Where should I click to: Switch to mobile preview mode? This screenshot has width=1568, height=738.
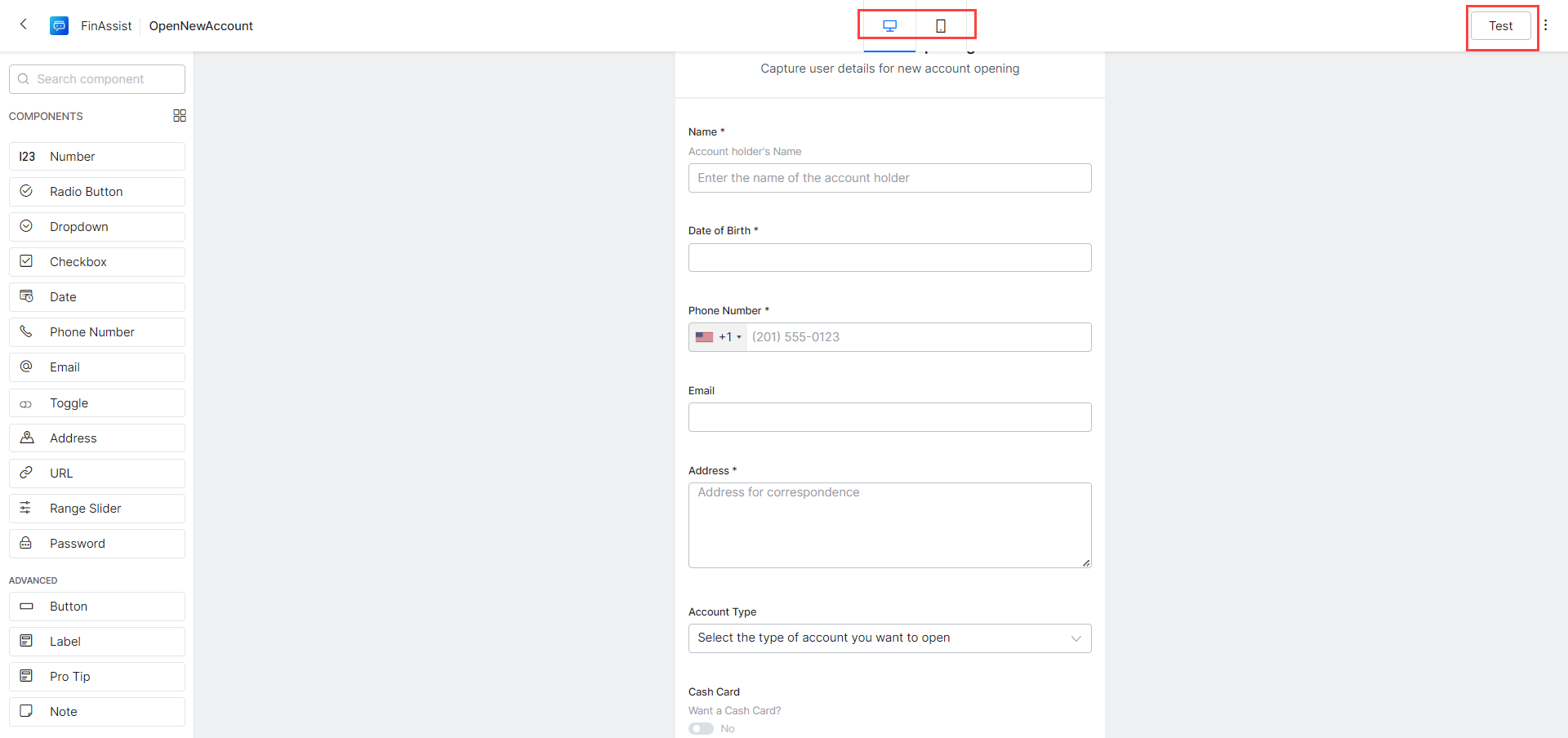point(940,26)
